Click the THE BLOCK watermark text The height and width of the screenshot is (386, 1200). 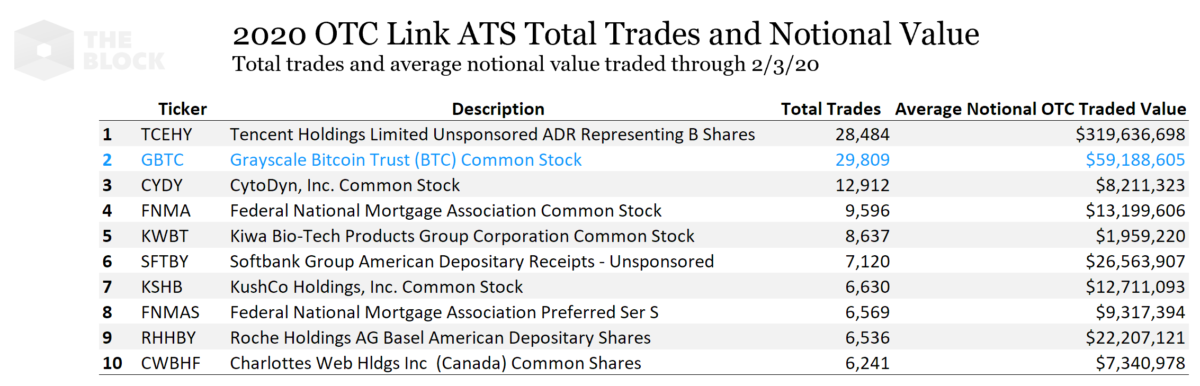click(x=126, y=48)
